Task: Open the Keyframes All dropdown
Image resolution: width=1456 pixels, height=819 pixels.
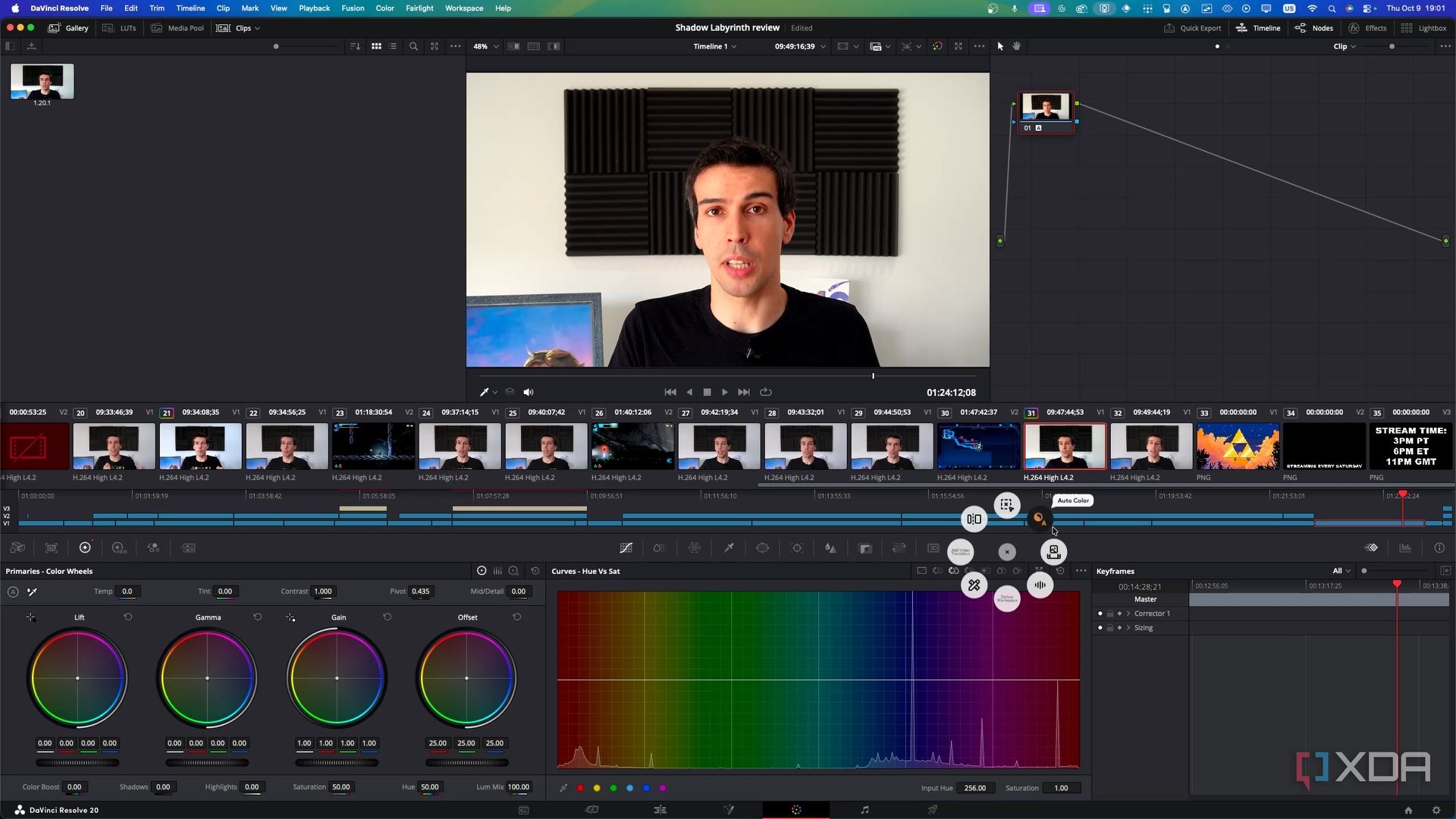Action: 1341,571
